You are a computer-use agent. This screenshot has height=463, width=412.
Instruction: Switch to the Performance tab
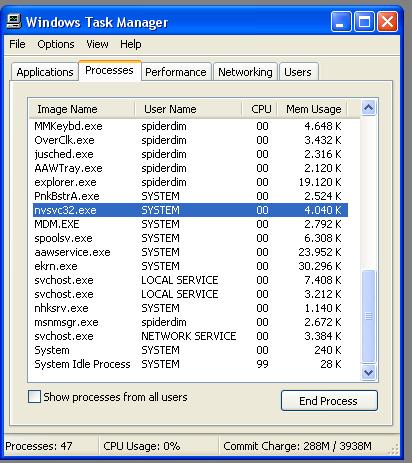[x=176, y=72]
